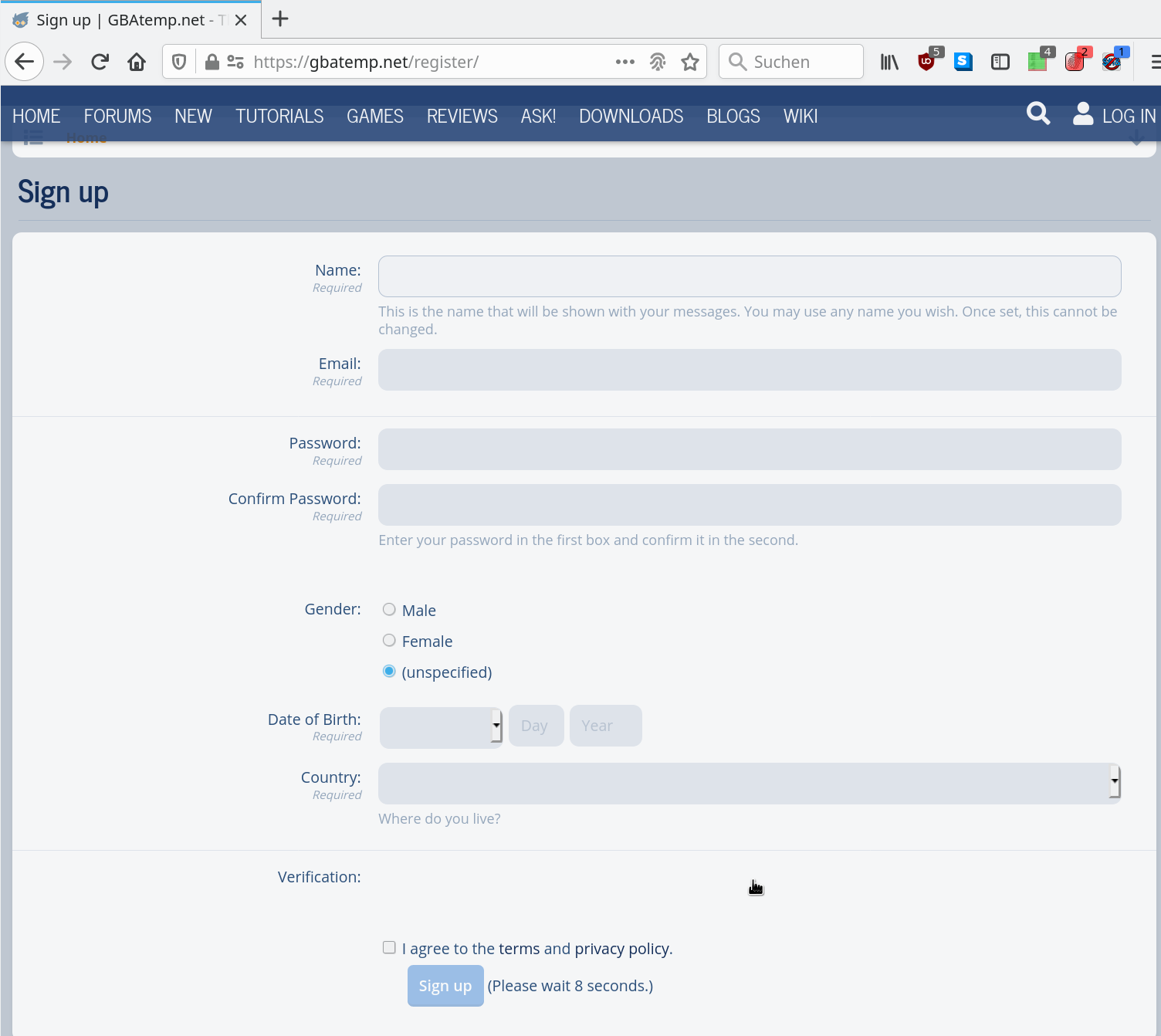Screen dimensions: 1161x1036
Task: Open the Library bookshelf icon
Action: point(889,62)
